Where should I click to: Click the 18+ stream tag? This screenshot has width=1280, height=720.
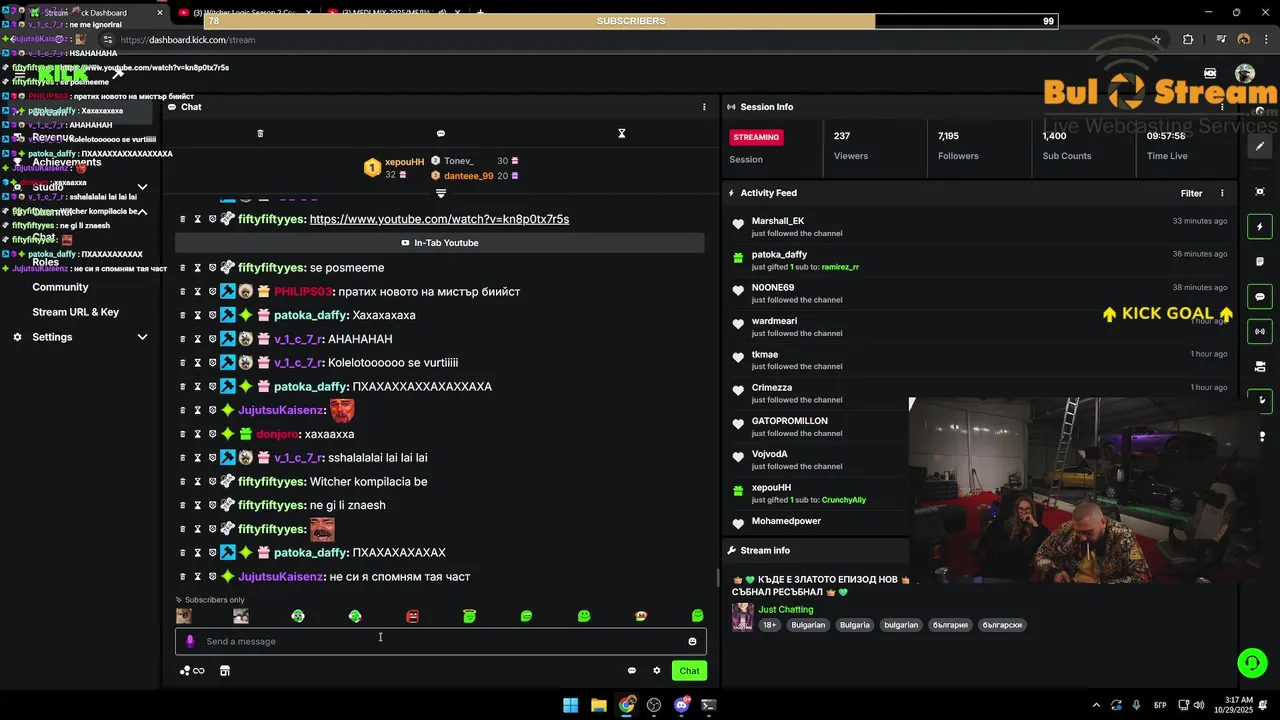[770, 625]
